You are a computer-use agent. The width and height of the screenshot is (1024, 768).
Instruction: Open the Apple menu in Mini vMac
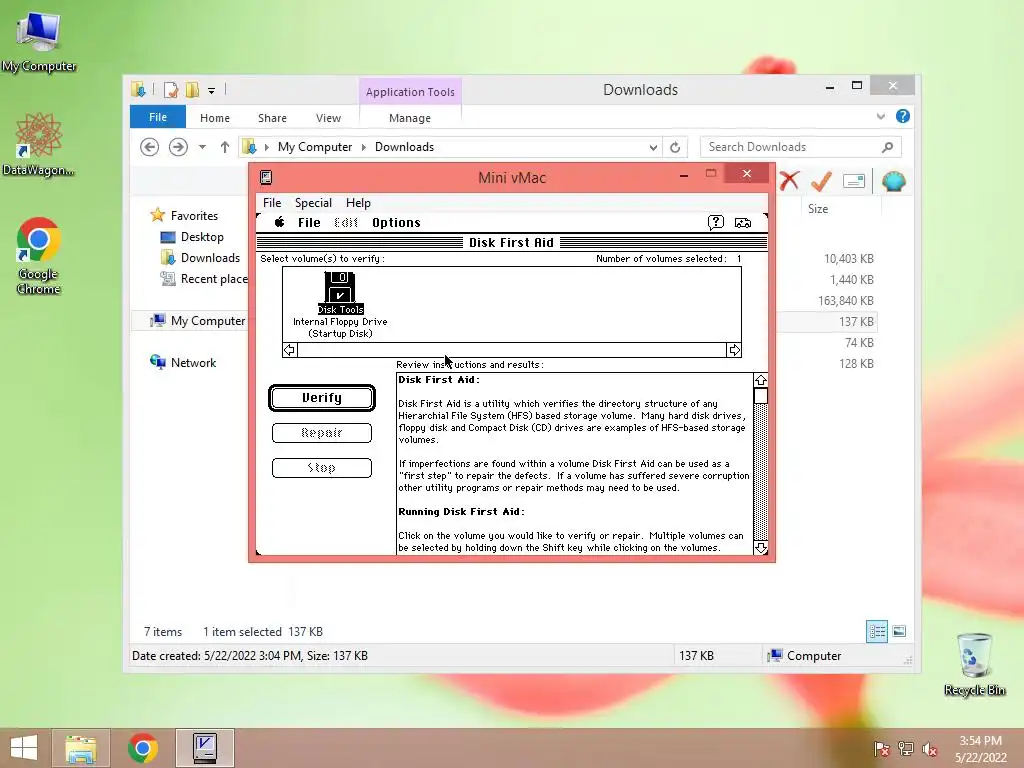tap(280, 222)
